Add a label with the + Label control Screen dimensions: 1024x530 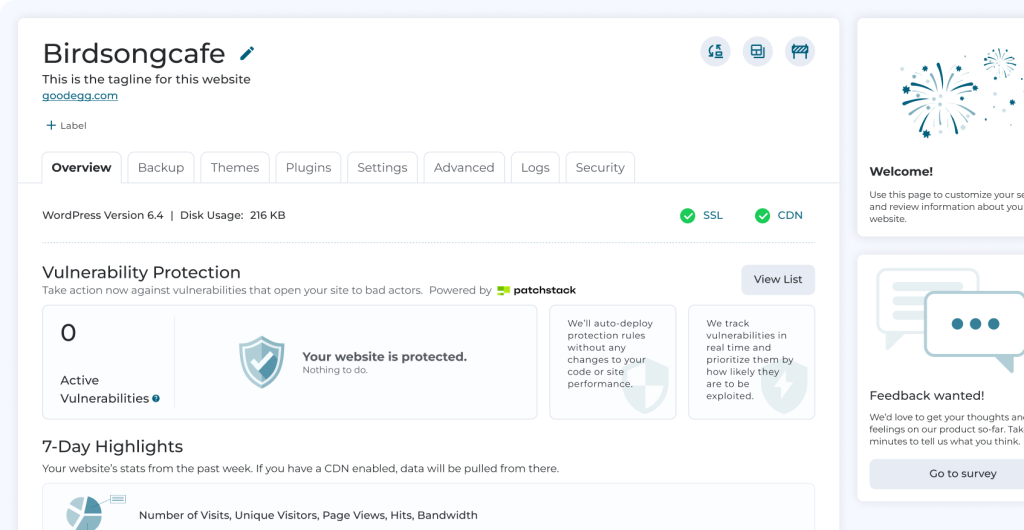pyautogui.click(x=66, y=126)
